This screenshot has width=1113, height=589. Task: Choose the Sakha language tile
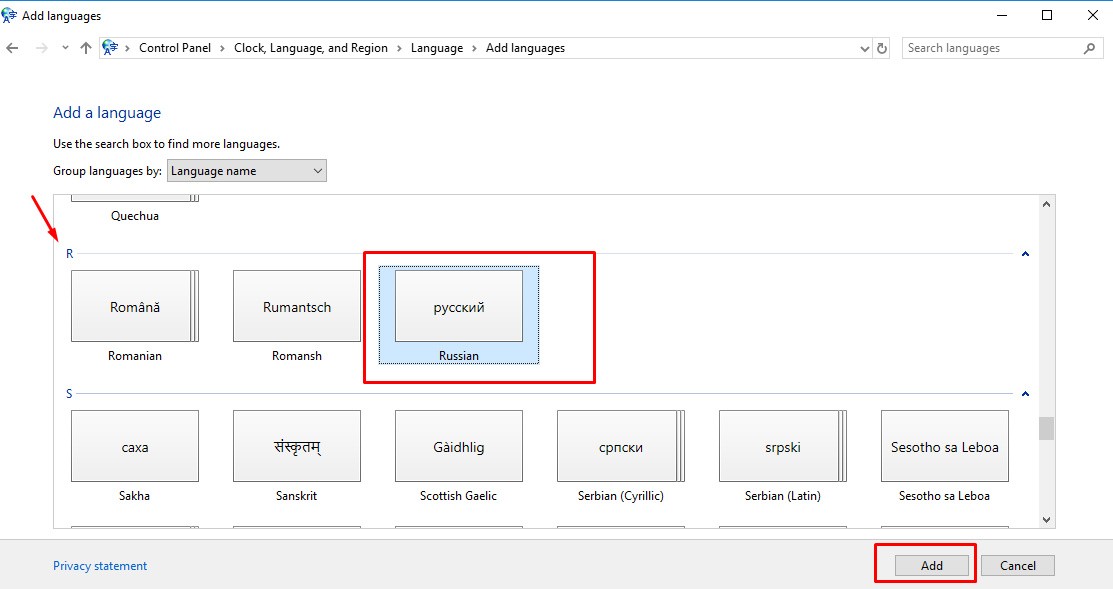135,447
